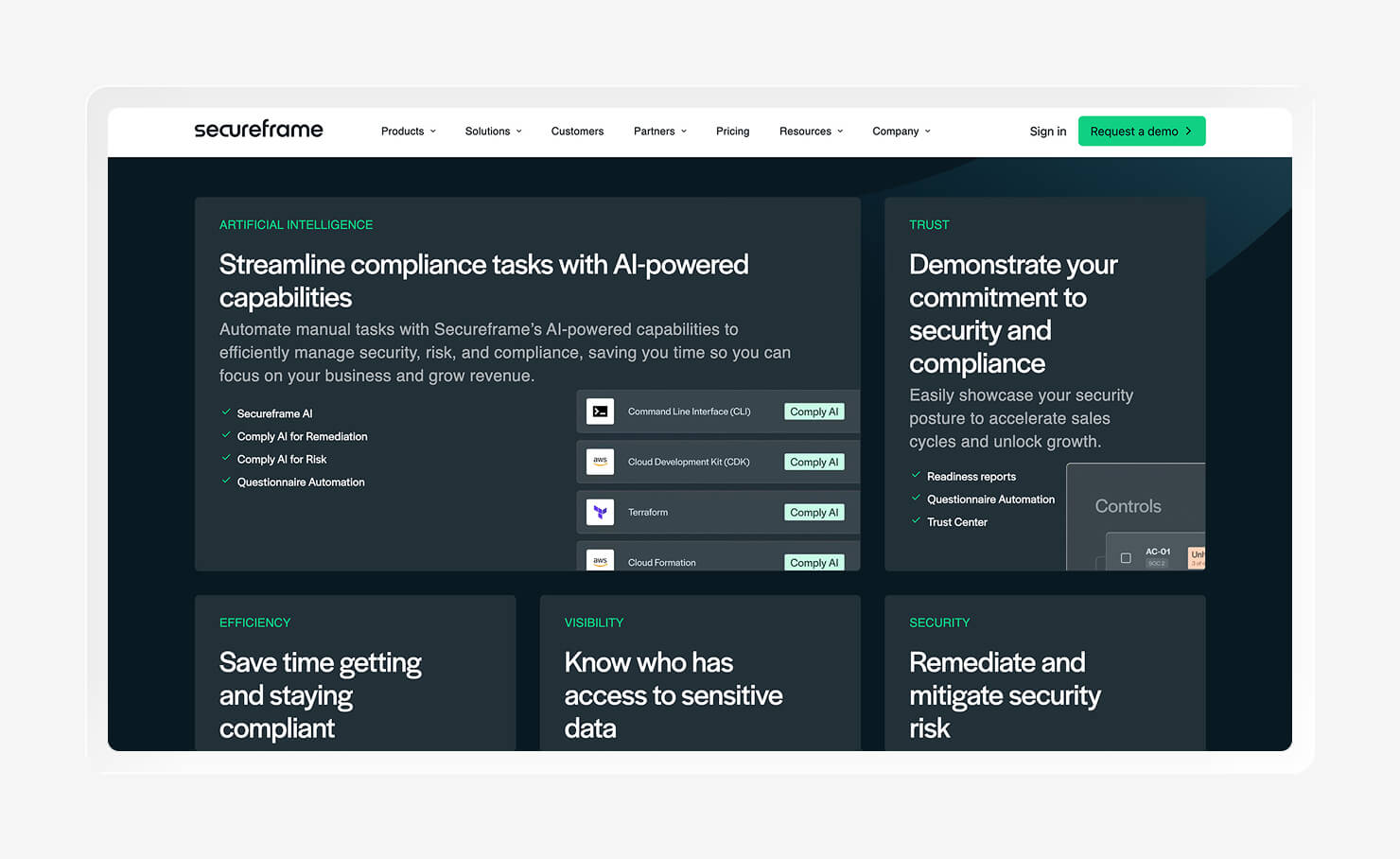Image resolution: width=1400 pixels, height=859 pixels.
Task: Click the TRUST category label
Action: tap(929, 224)
